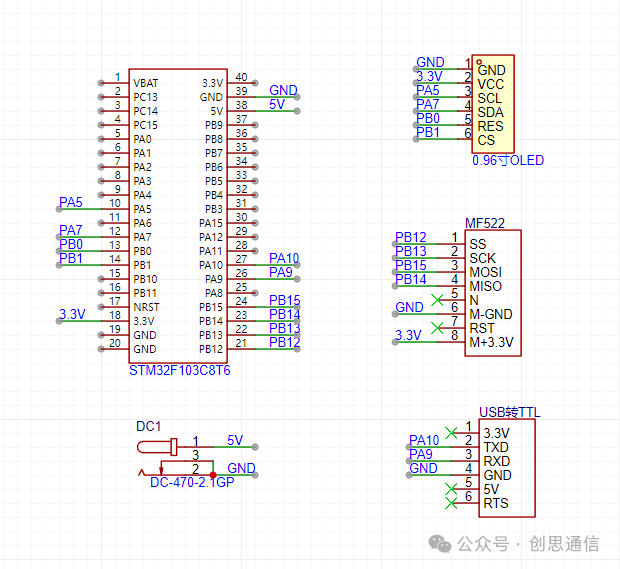Select the PA9 net label at USB-TTL RXD pin

[421, 454]
